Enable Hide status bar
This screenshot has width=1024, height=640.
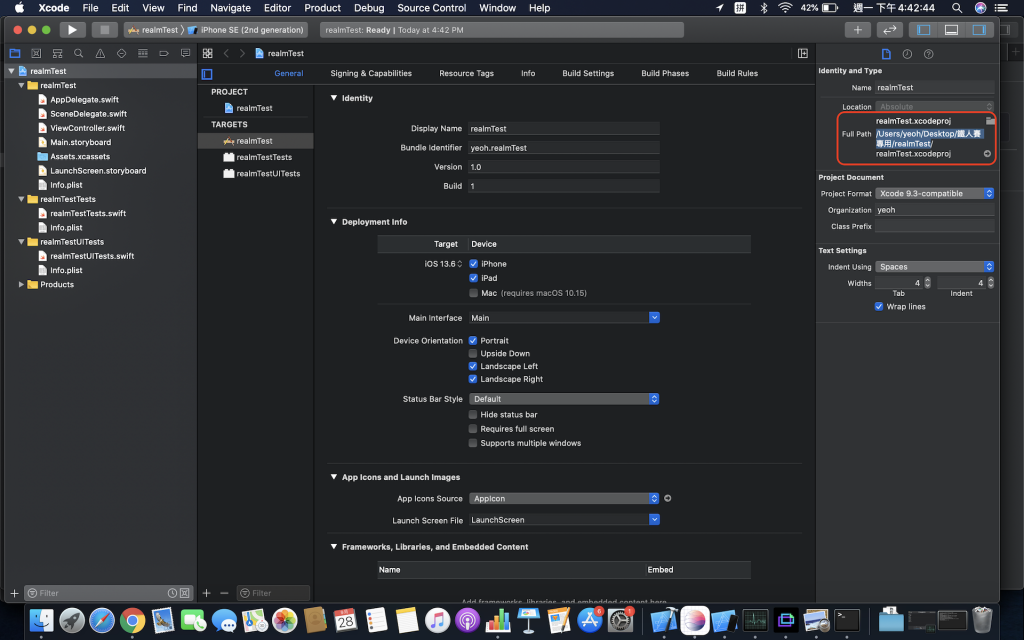[473, 415]
